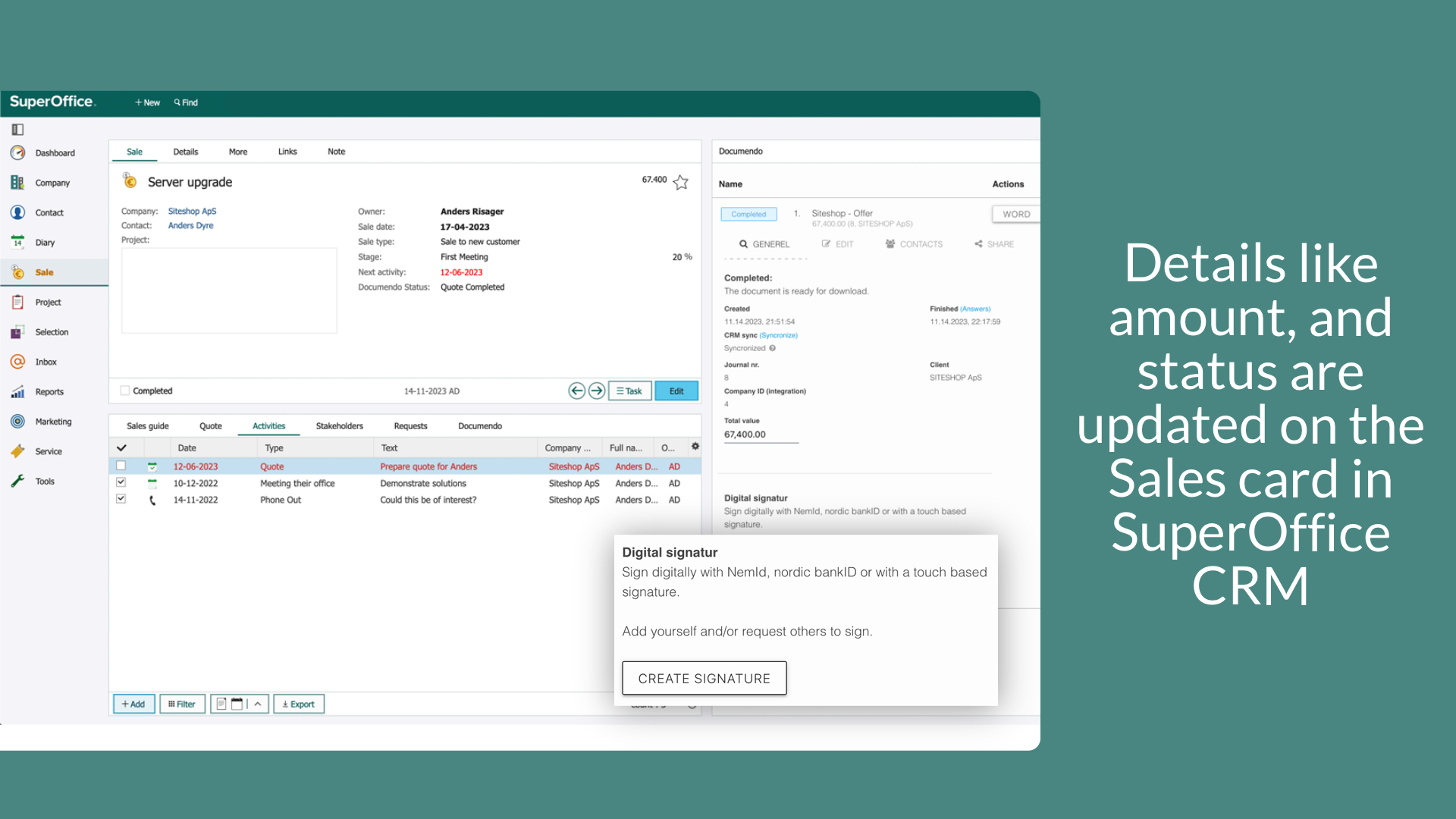Click the Meeting their office calendar icon
1456x819 pixels.
(152, 484)
